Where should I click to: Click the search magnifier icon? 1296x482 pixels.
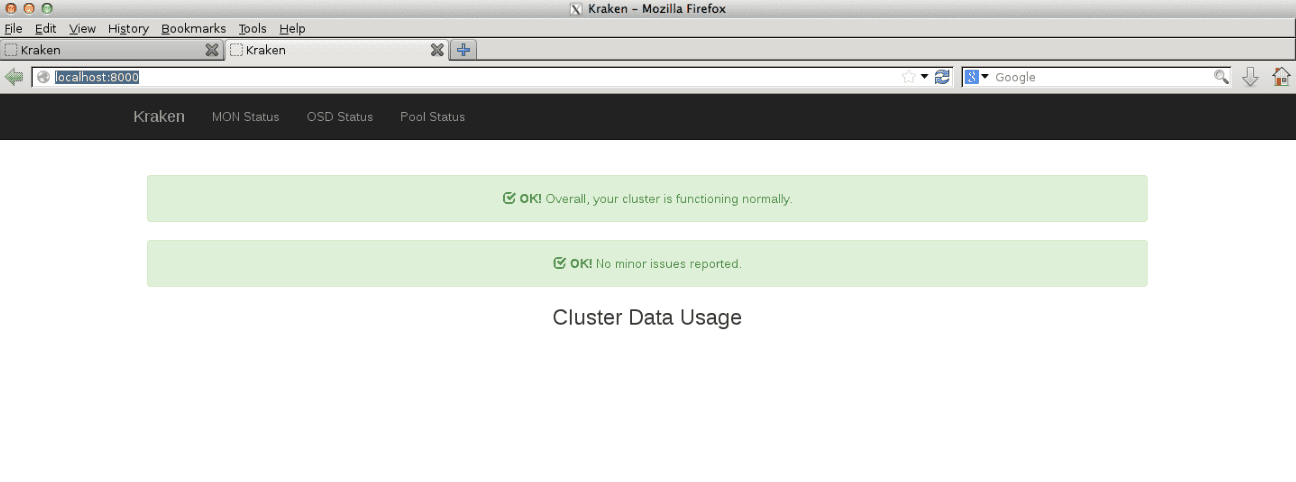[x=1221, y=77]
